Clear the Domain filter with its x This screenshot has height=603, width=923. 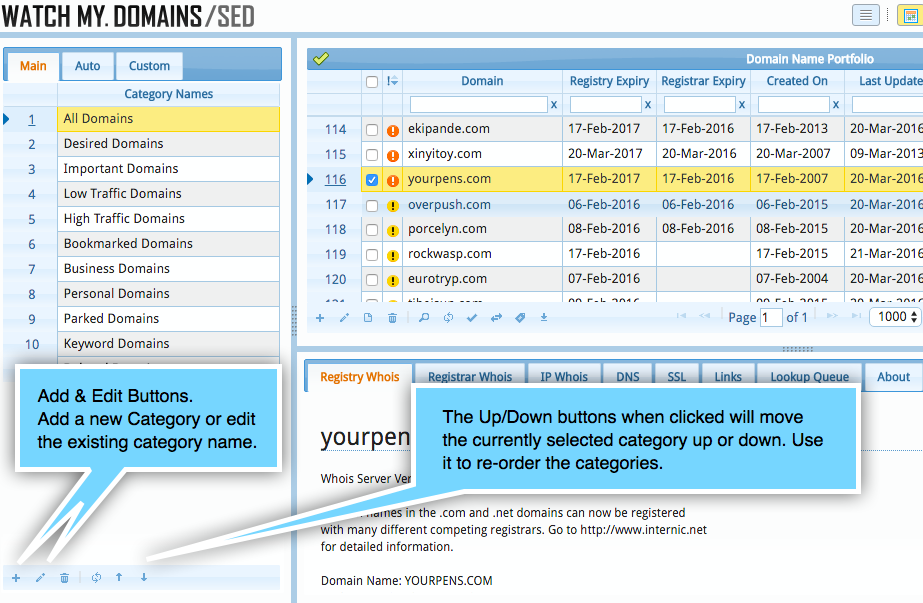553,105
